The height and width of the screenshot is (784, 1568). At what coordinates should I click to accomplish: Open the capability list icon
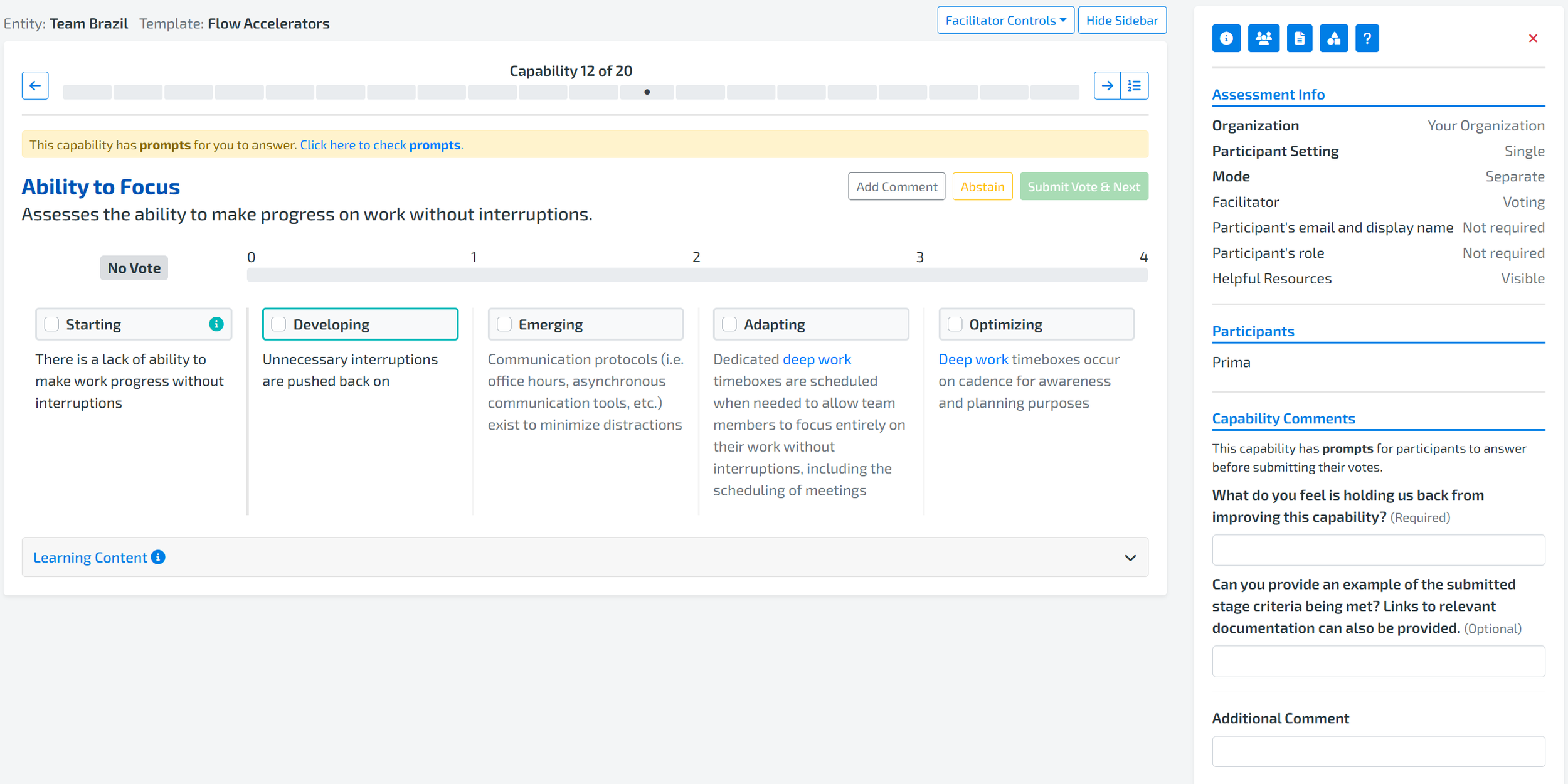pos(1134,85)
